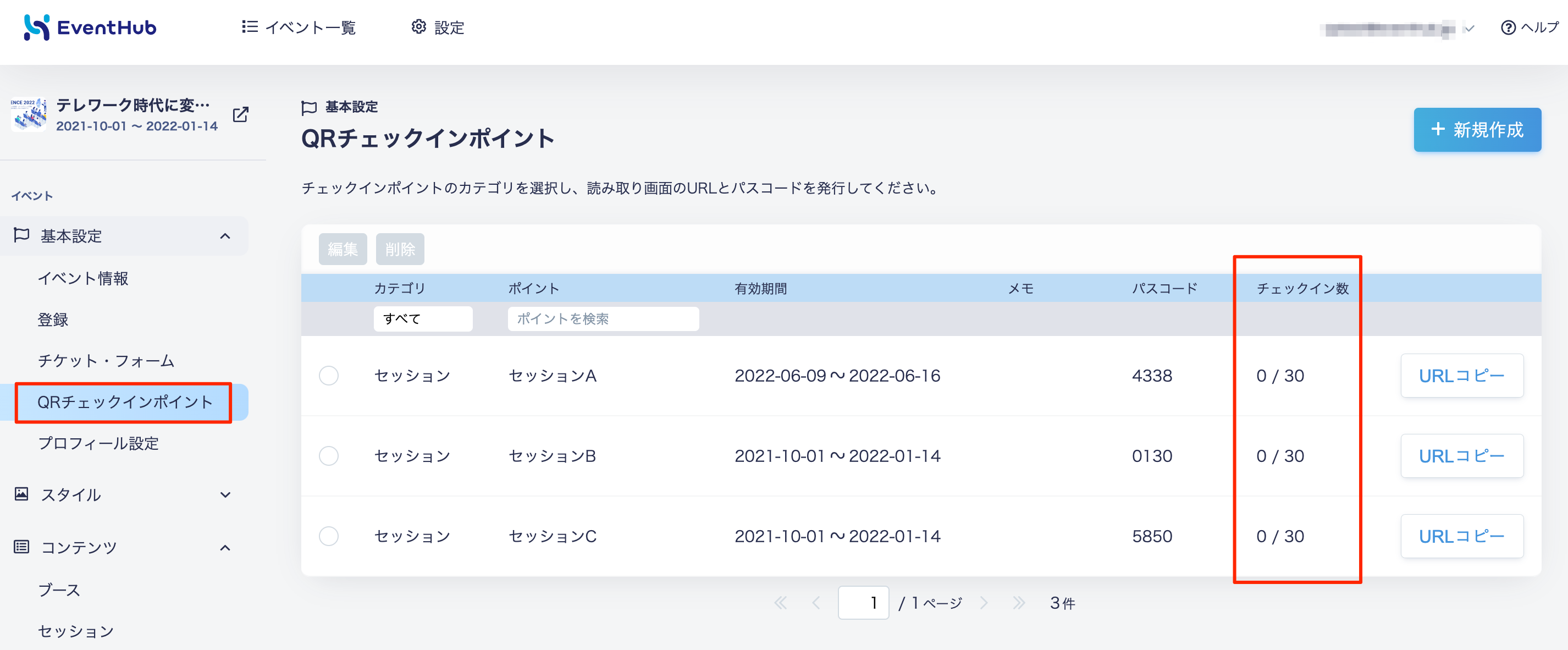
Task: Click the help question mark icon
Action: pyautogui.click(x=1508, y=27)
